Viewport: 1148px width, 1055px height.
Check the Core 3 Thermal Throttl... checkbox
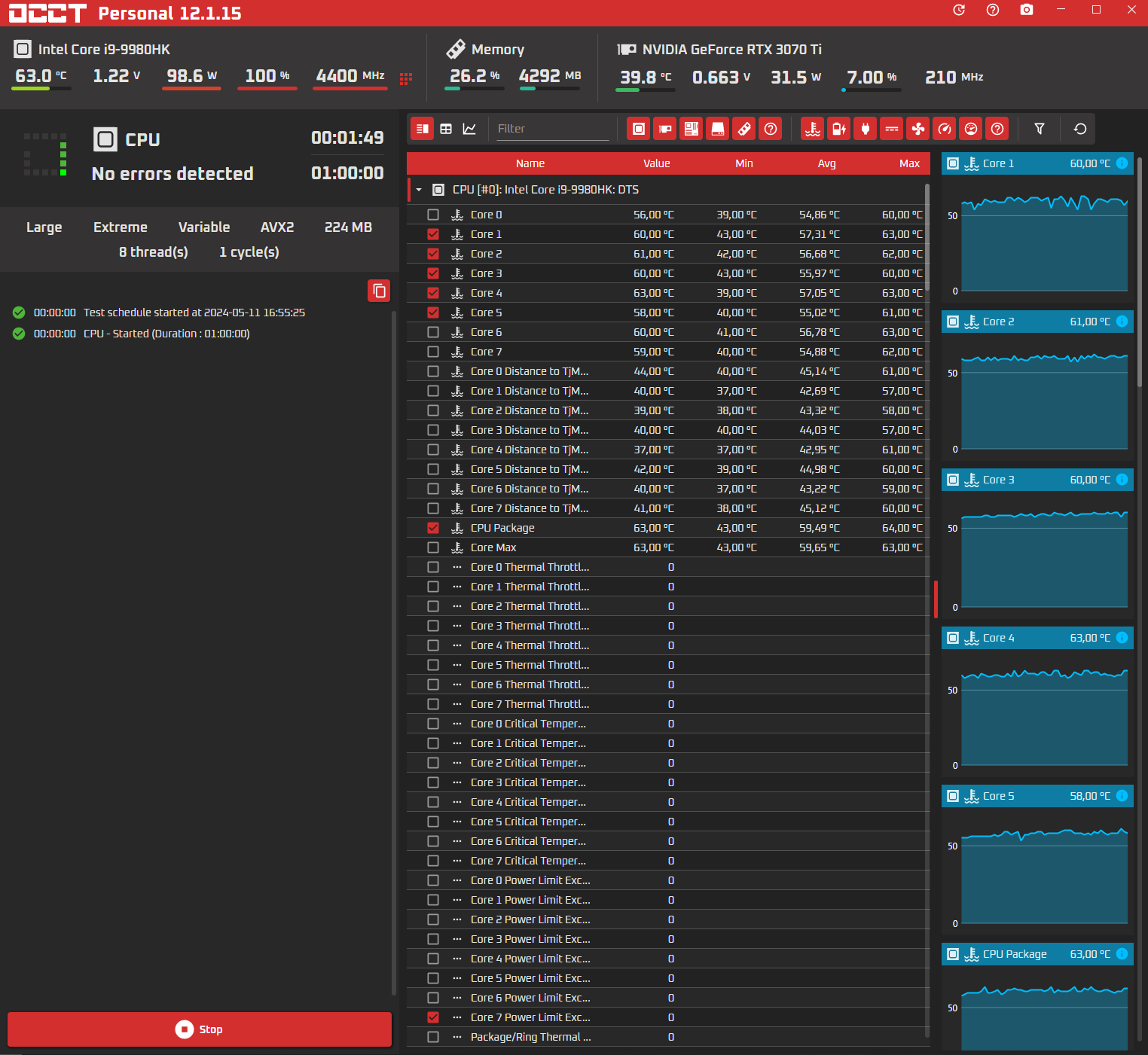click(x=433, y=626)
